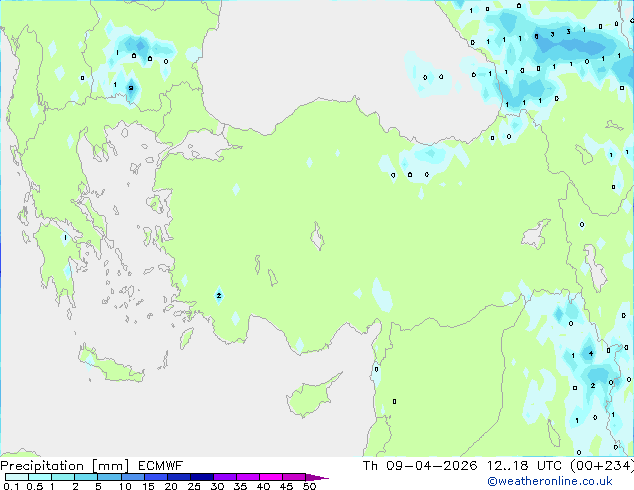Choose the 2–5 mm legend color segment
This screenshot has width=634, height=490.
[x=86, y=477]
